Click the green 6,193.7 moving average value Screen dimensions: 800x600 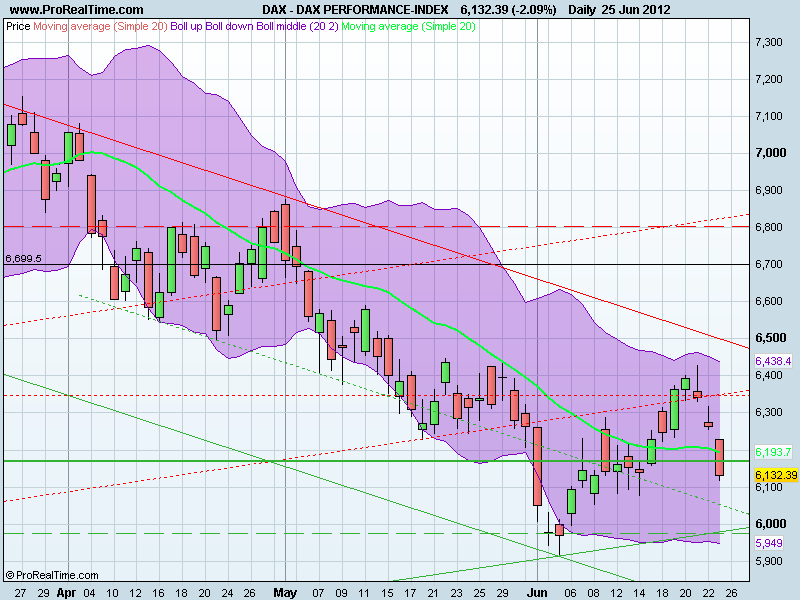point(773,452)
